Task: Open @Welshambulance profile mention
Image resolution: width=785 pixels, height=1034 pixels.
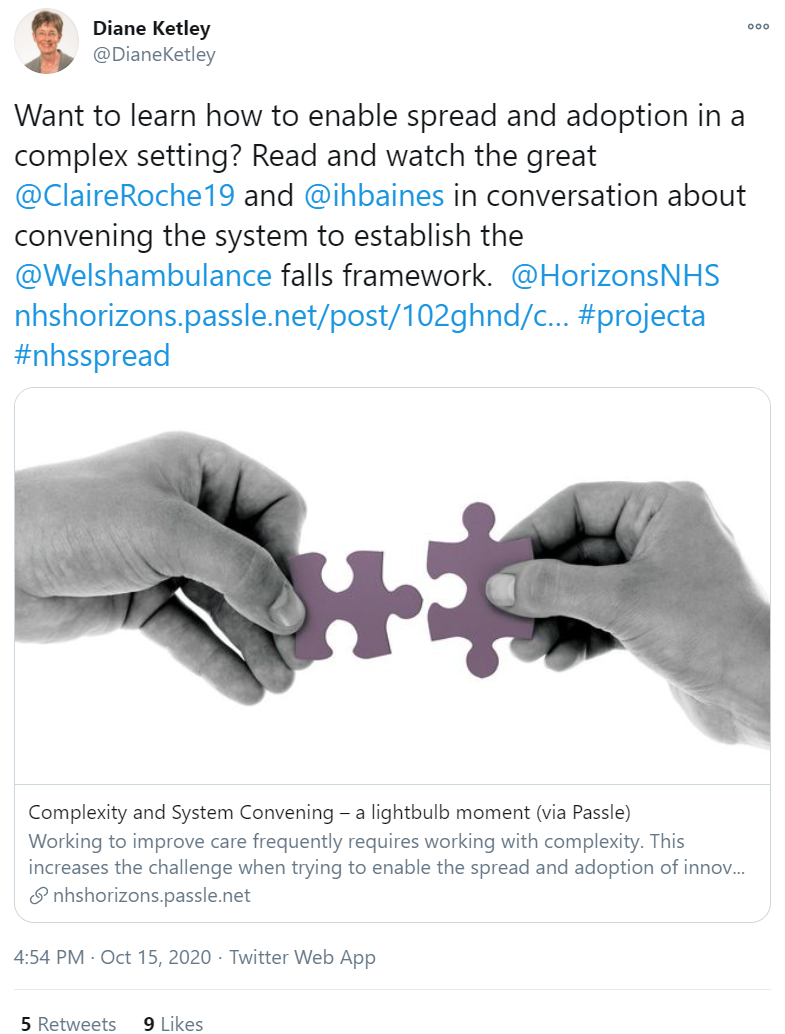Action: click(x=143, y=276)
